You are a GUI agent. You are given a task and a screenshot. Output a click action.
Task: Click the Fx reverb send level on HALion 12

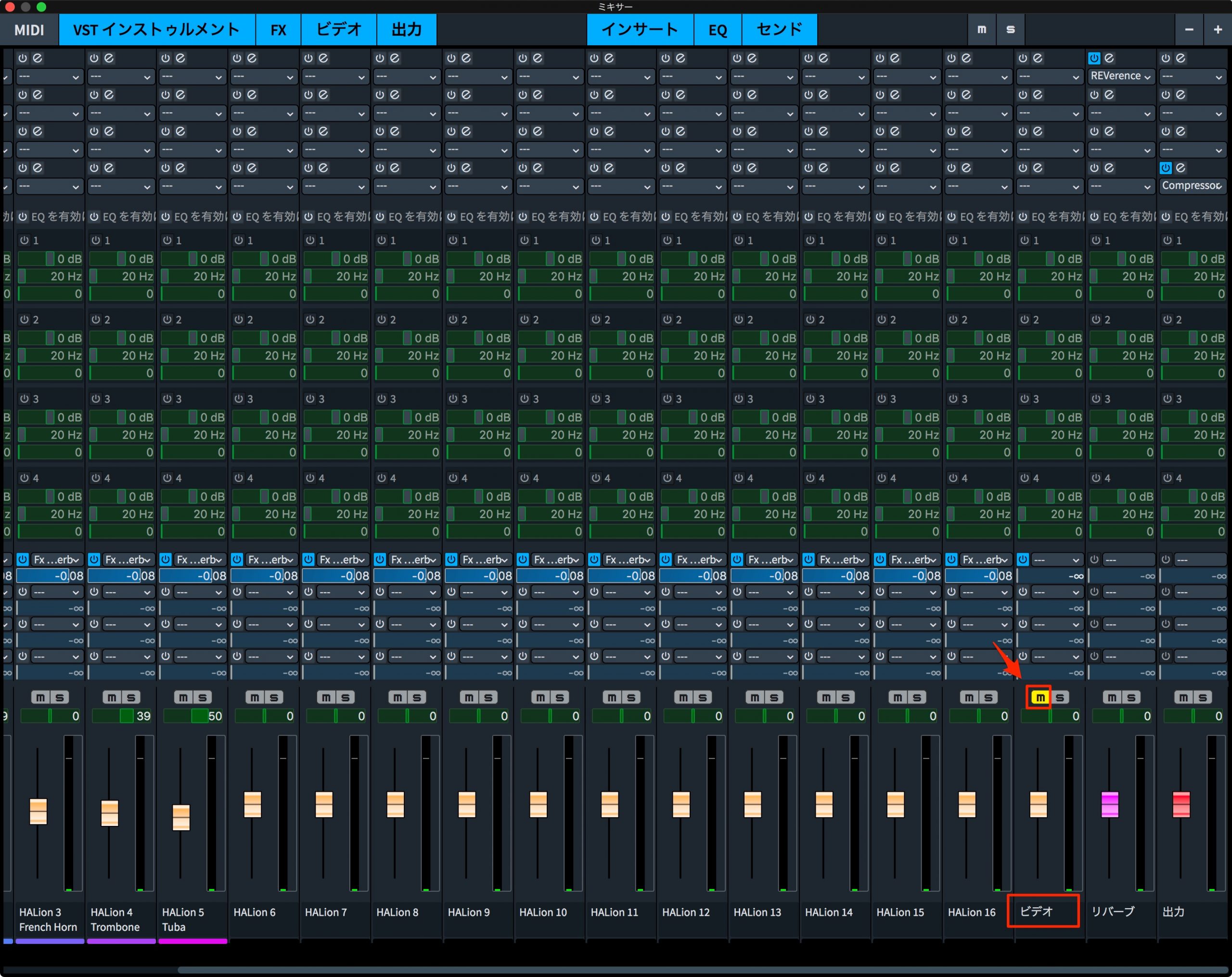(693, 576)
